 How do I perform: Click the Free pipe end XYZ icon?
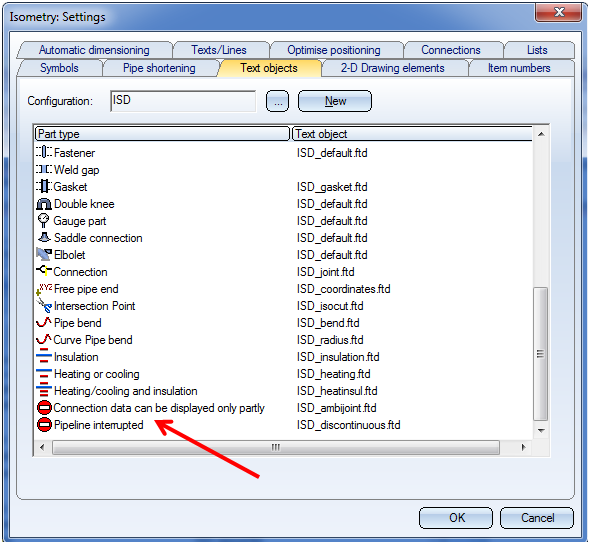pyautogui.click(x=44, y=289)
